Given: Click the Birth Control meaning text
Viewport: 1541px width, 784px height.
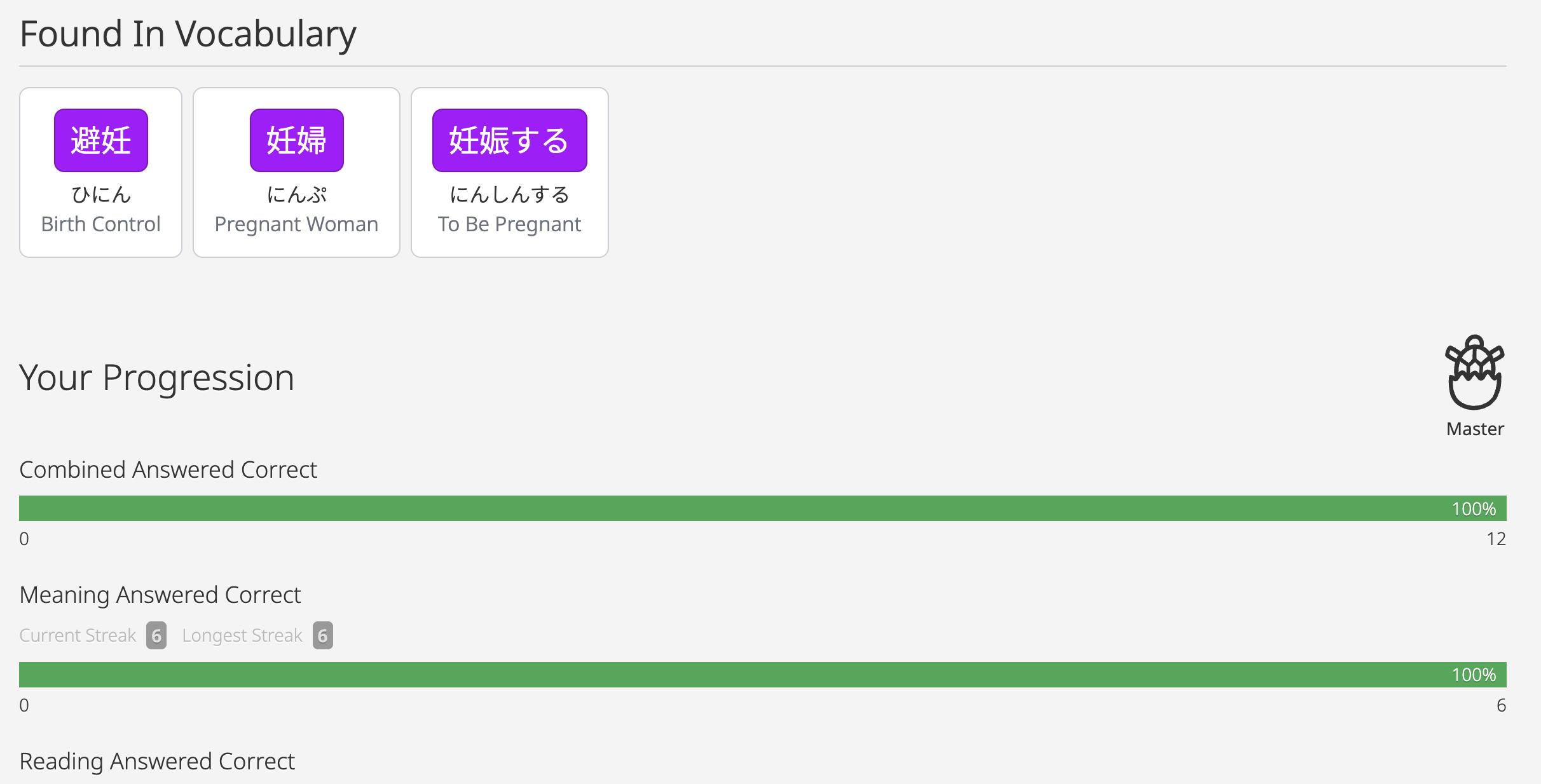Looking at the screenshot, I should [101, 224].
